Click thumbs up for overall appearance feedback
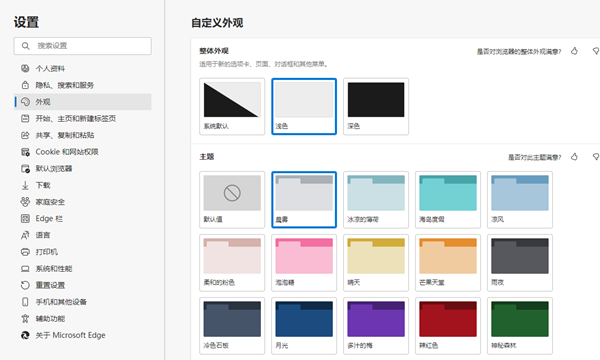This screenshot has height=360, width=600. click(x=574, y=51)
